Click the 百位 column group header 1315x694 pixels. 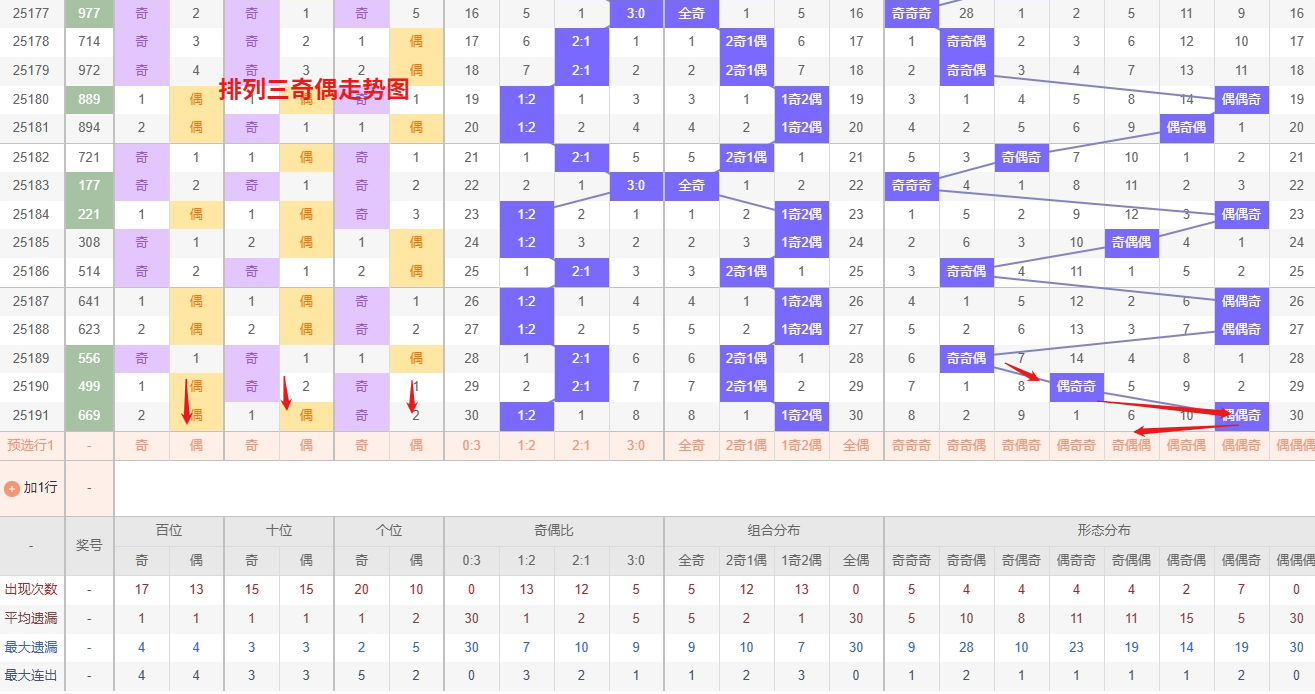[x=169, y=531]
